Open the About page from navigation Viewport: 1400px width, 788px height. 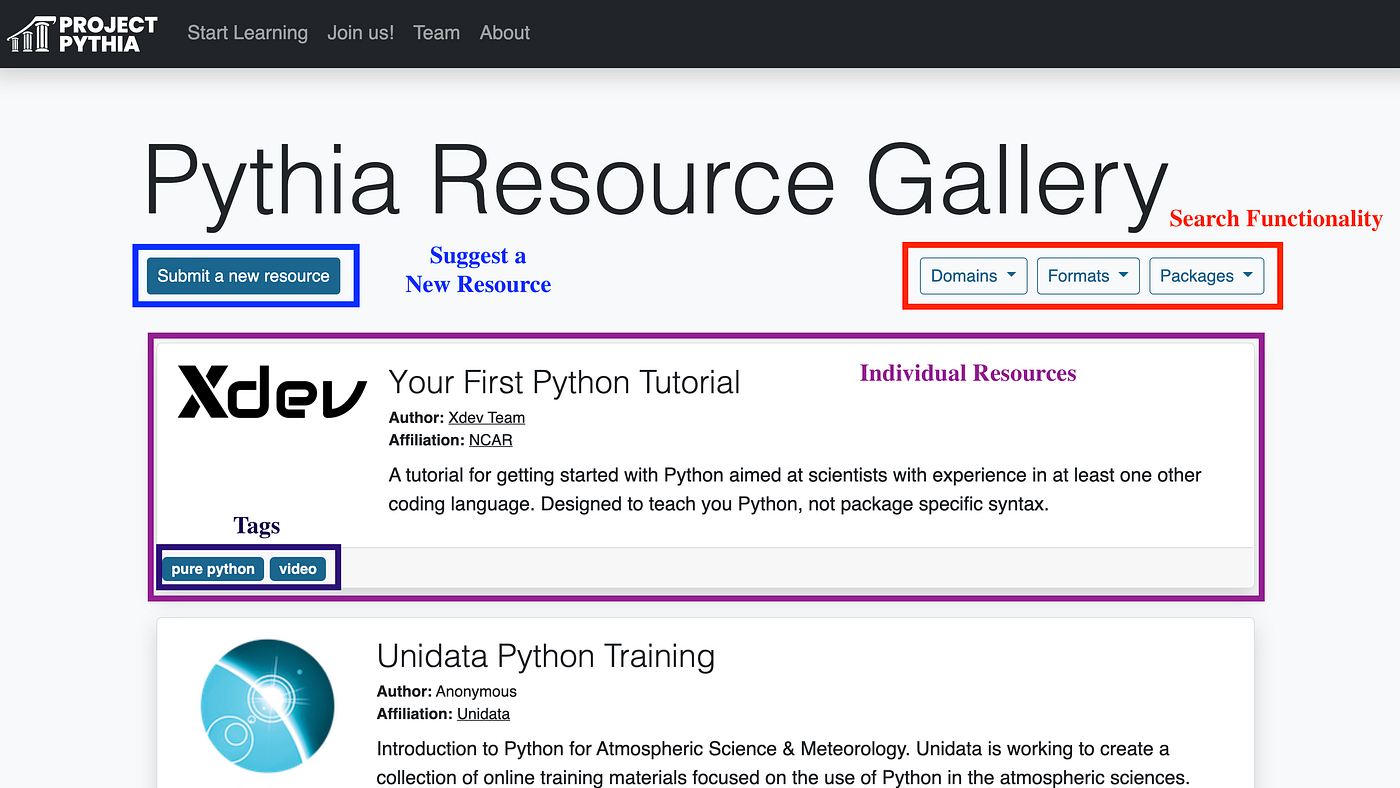coord(504,33)
